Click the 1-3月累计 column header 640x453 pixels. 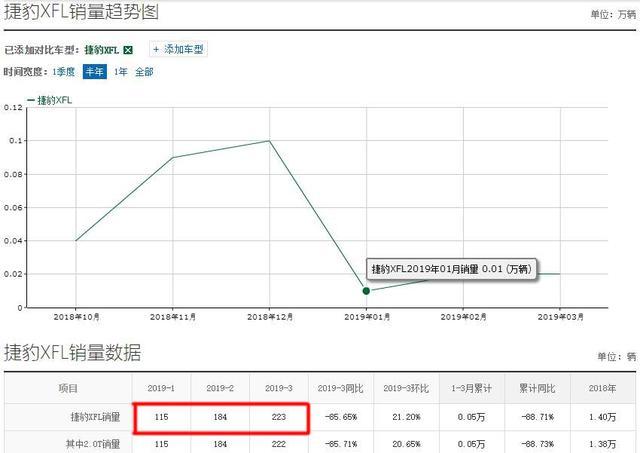tap(471, 388)
